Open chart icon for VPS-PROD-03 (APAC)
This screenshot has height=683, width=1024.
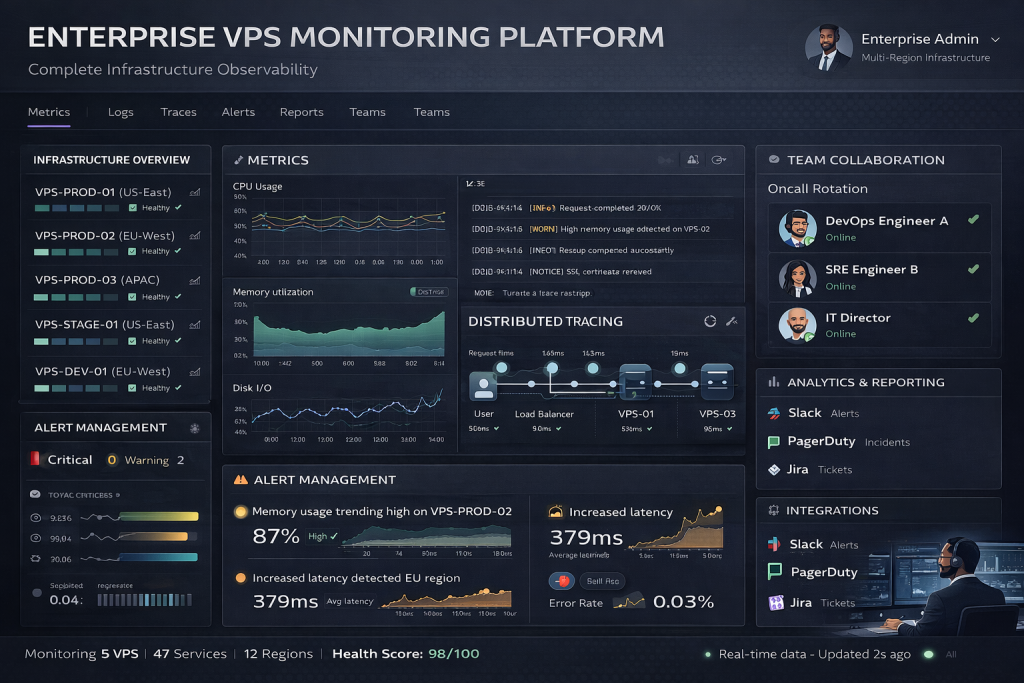pyautogui.click(x=195, y=280)
